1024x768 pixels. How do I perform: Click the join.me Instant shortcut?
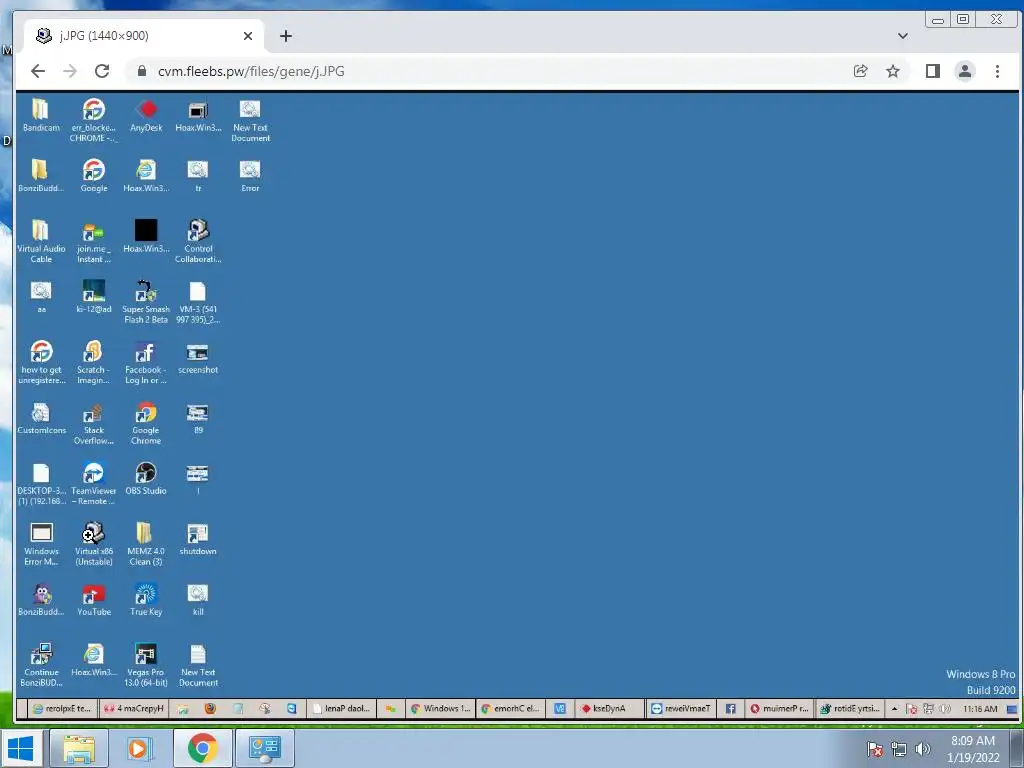coord(93,241)
